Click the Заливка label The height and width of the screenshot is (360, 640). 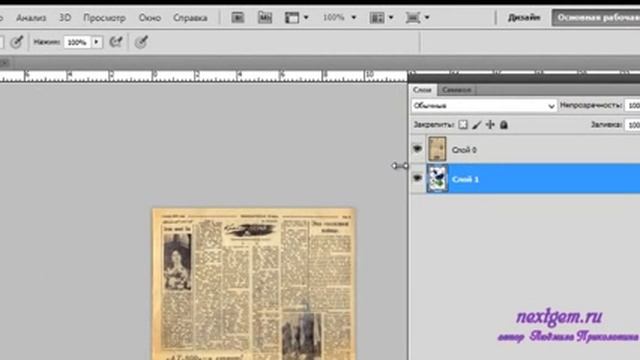pos(607,124)
